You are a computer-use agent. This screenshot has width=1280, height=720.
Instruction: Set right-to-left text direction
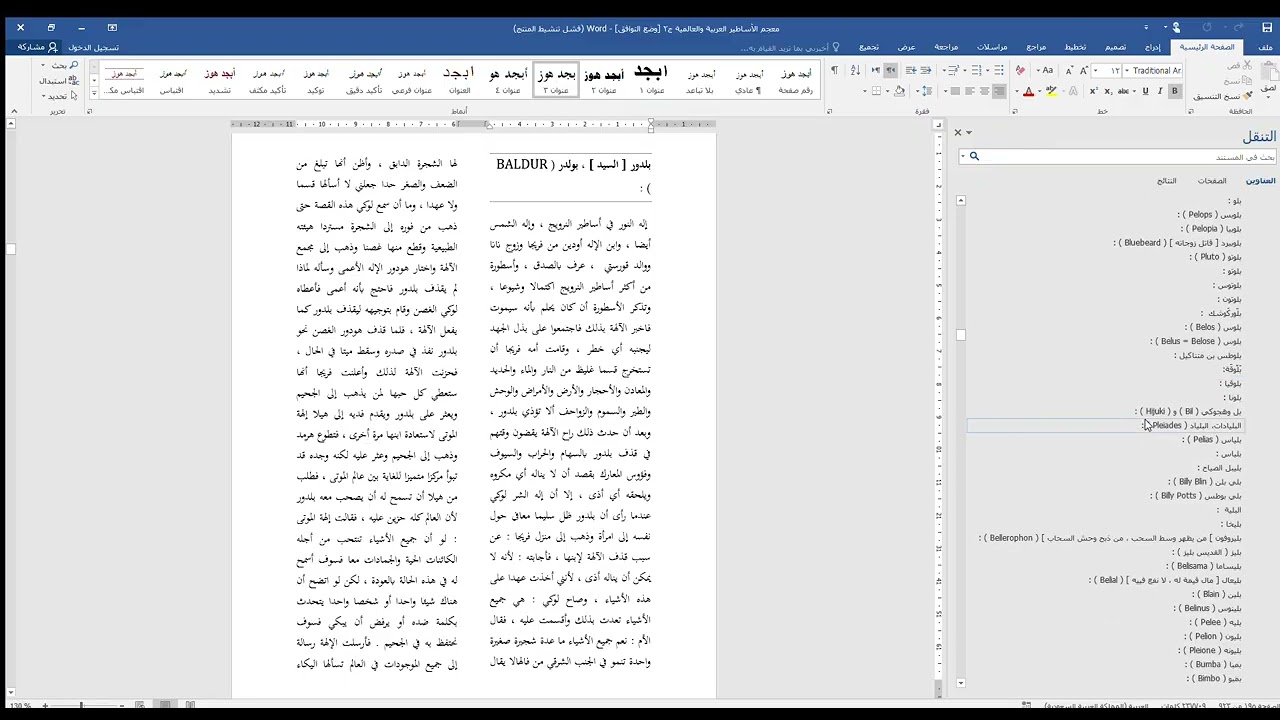pos(891,70)
